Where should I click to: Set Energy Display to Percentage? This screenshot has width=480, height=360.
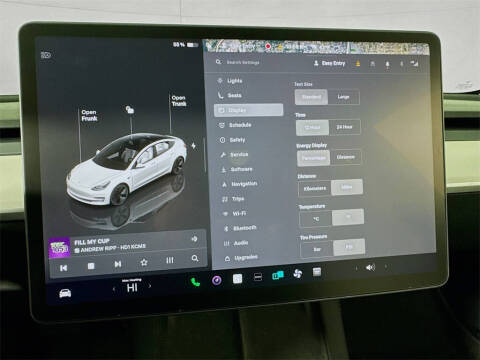click(x=314, y=158)
